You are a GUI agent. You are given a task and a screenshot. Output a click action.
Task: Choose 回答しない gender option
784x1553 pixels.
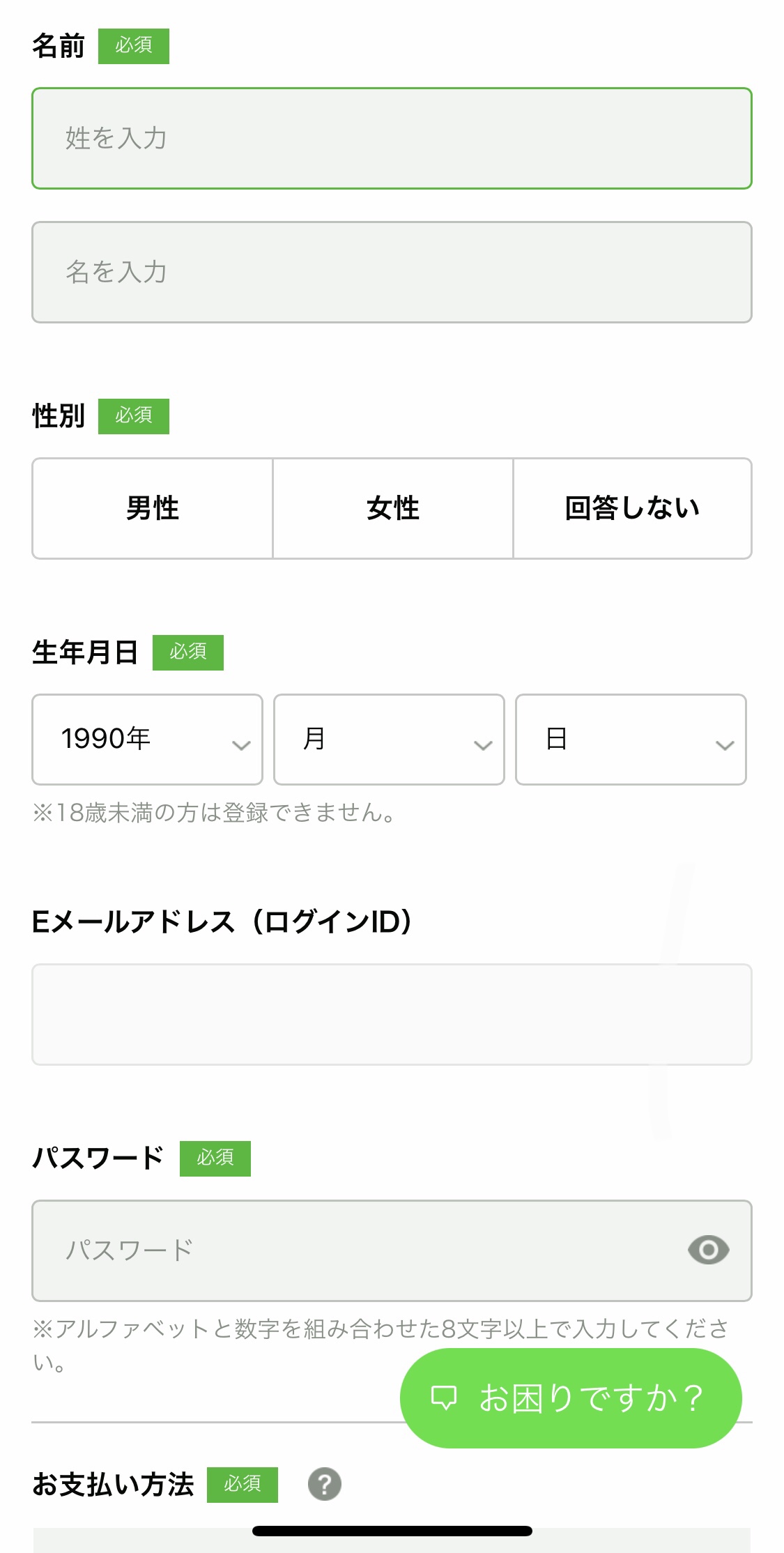tap(632, 508)
